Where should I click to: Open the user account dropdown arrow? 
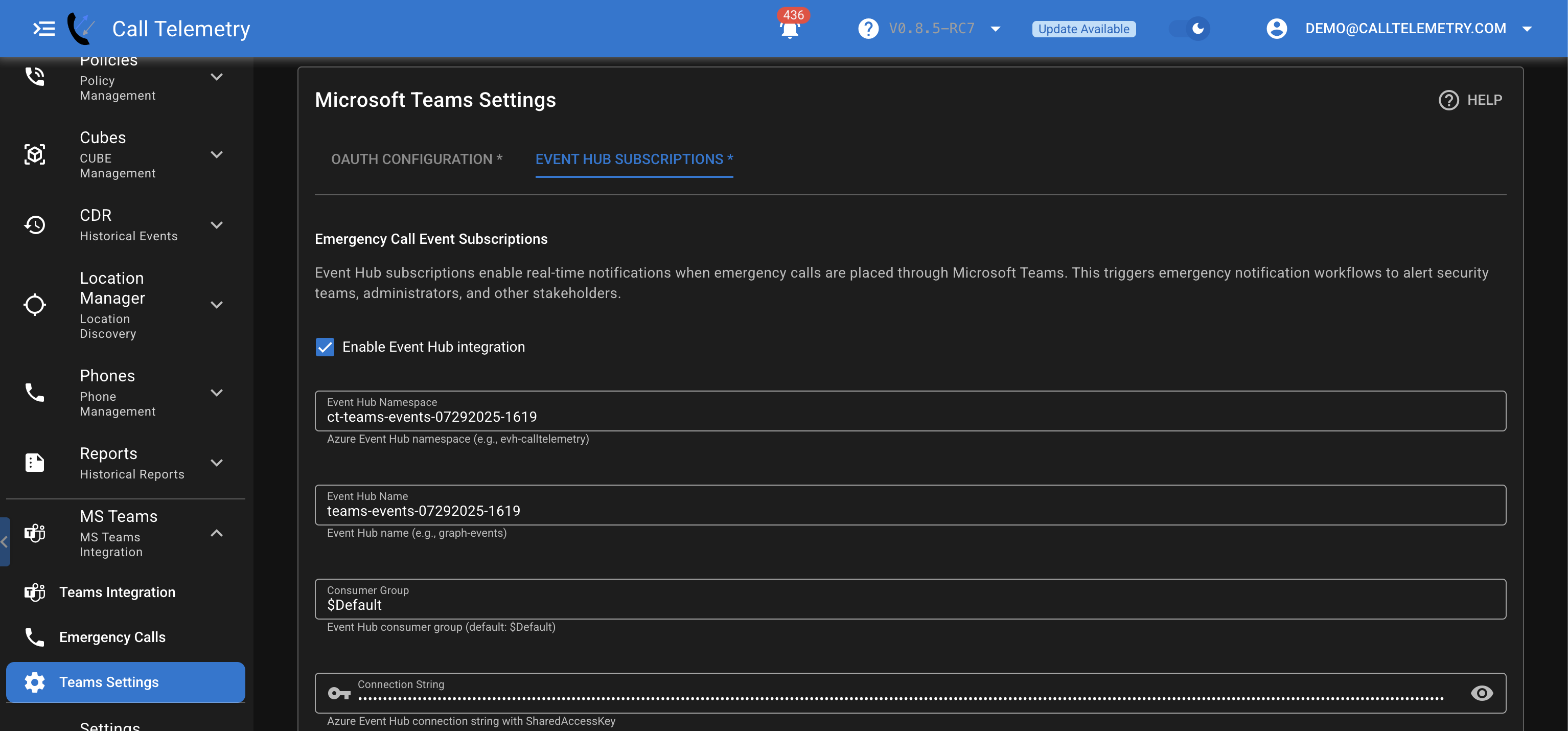pyautogui.click(x=1527, y=29)
